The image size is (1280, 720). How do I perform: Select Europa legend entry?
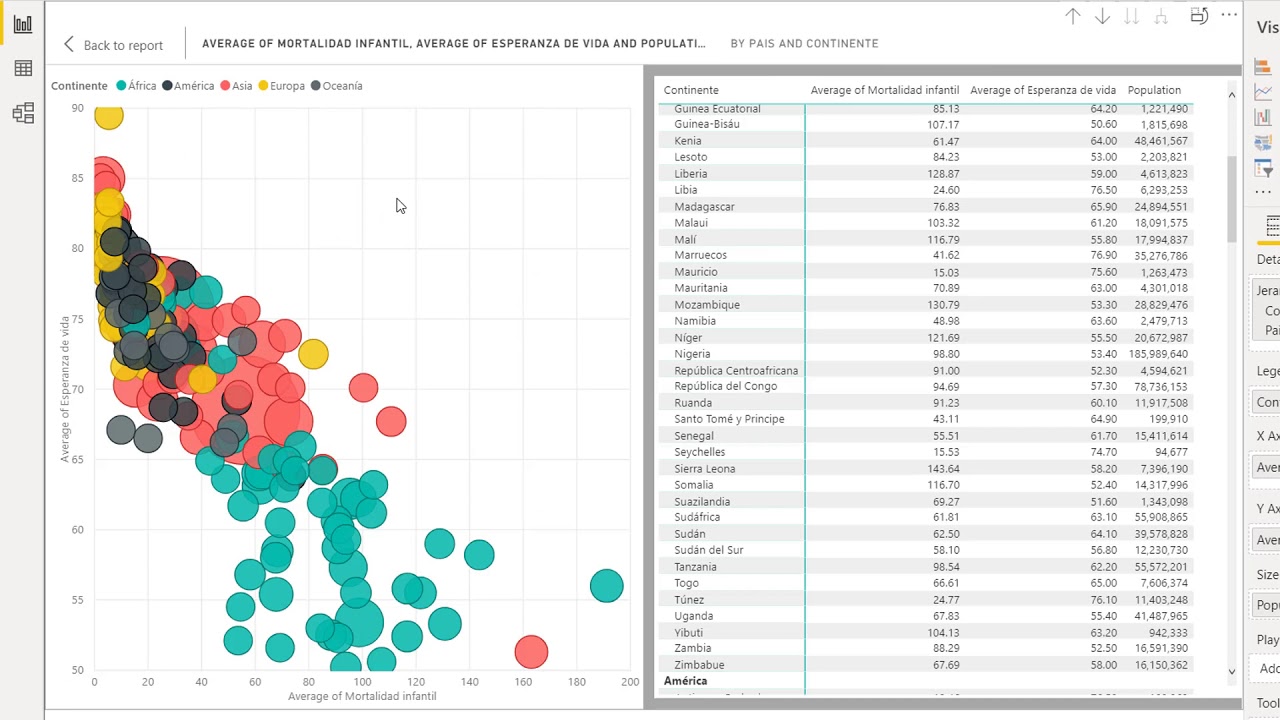pyautogui.click(x=281, y=86)
